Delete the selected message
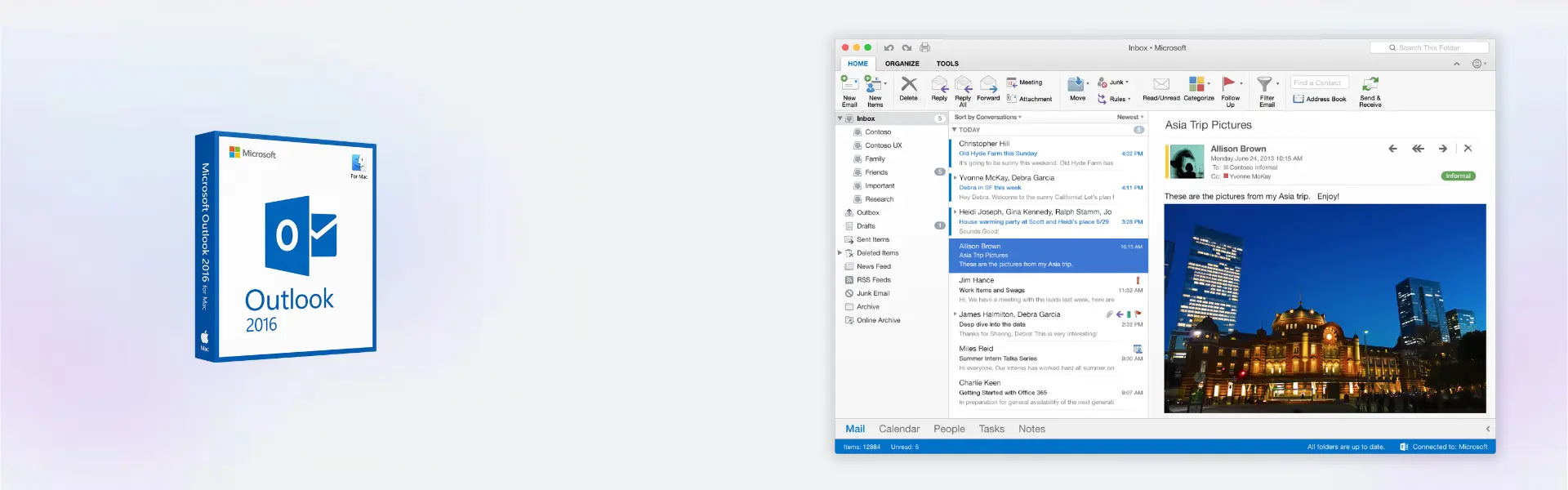Image resolution: width=1568 pixels, height=490 pixels. click(x=909, y=89)
